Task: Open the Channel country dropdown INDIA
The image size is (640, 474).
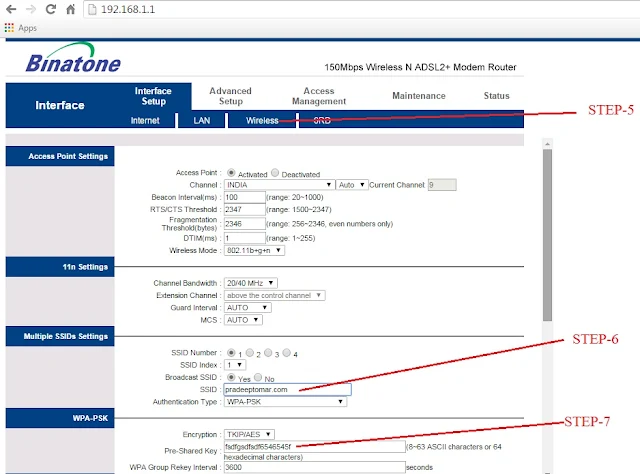Action: point(279,185)
